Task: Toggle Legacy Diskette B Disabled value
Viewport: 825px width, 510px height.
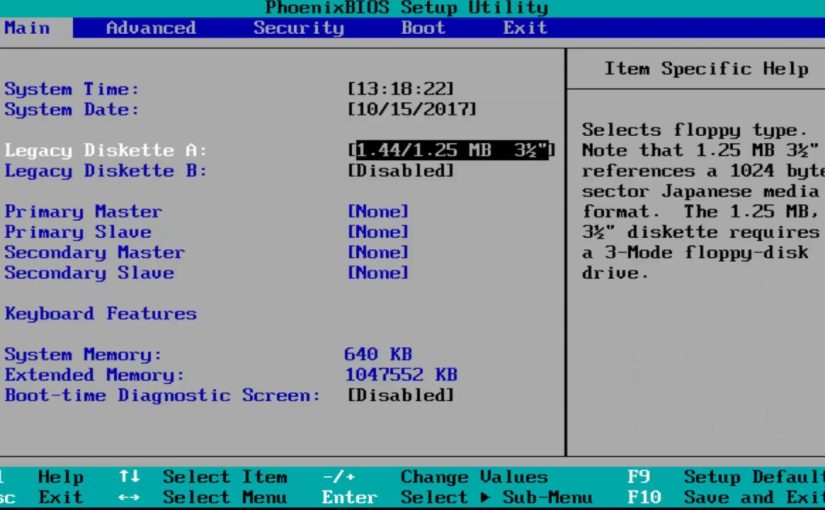Action: click(400, 171)
